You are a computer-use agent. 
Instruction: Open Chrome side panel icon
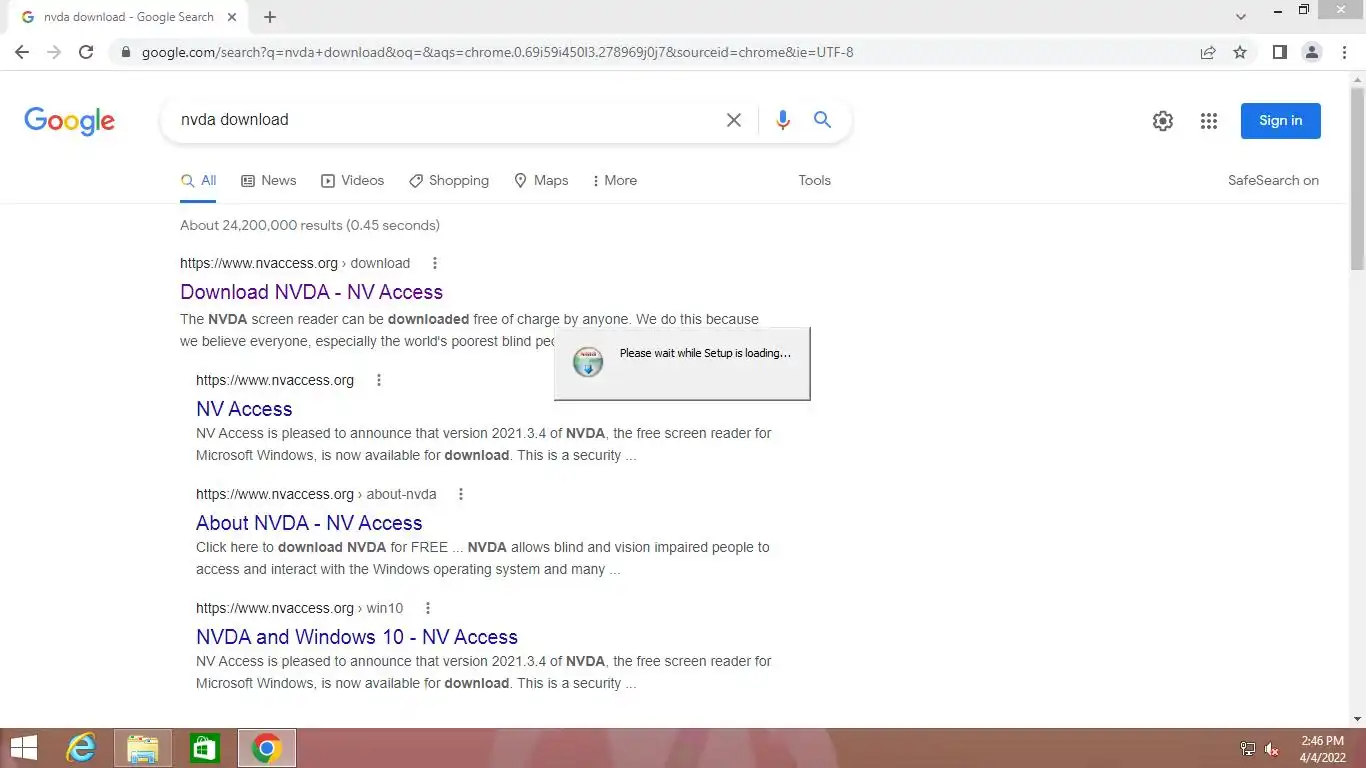click(1279, 52)
